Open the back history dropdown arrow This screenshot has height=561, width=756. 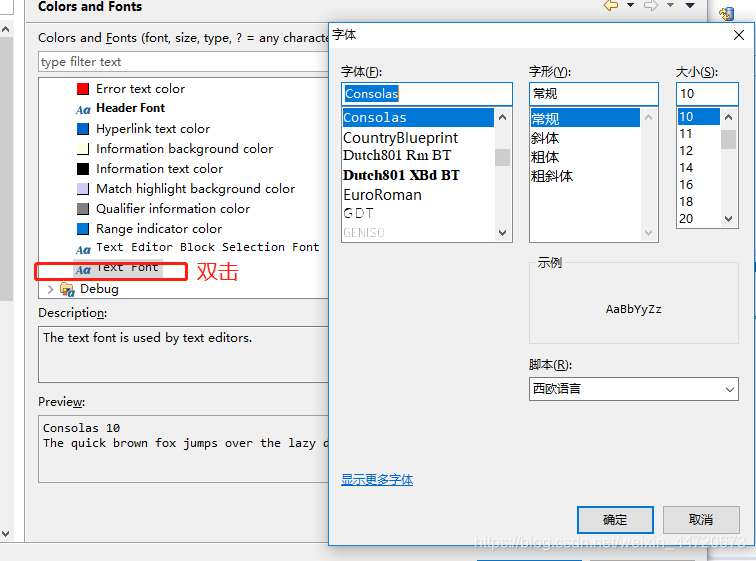click(x=630, y=5)
